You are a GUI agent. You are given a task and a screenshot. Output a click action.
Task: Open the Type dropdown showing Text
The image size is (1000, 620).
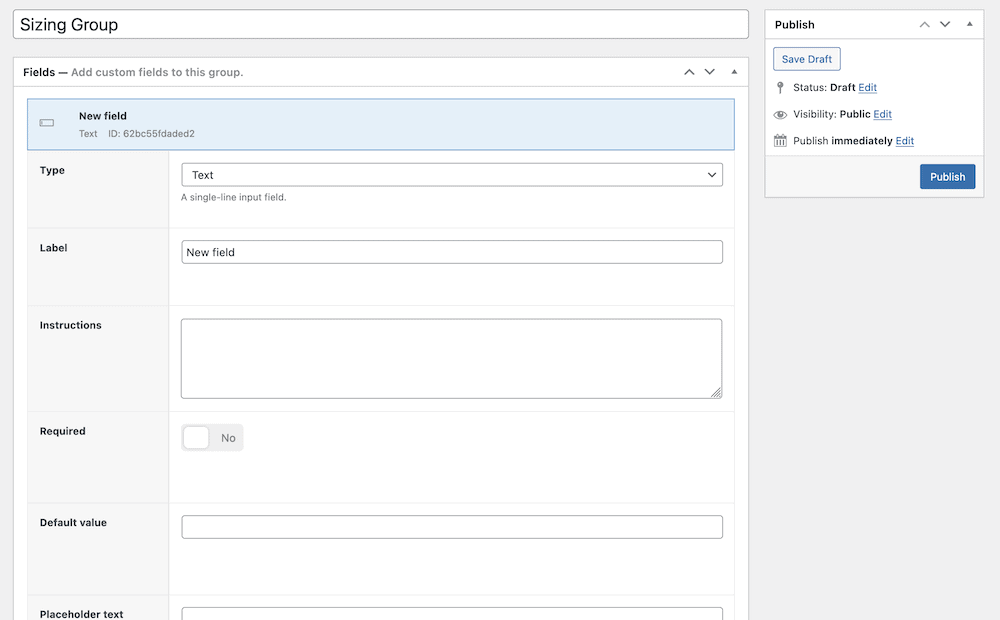tap(452, 175)
